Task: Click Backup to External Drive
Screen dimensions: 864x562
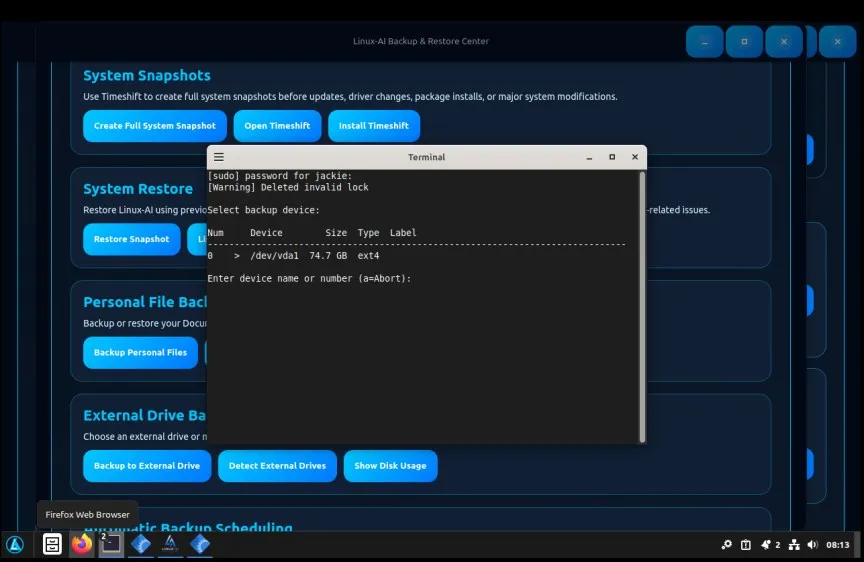Action: pyautogui.click(x=147, y=466)
